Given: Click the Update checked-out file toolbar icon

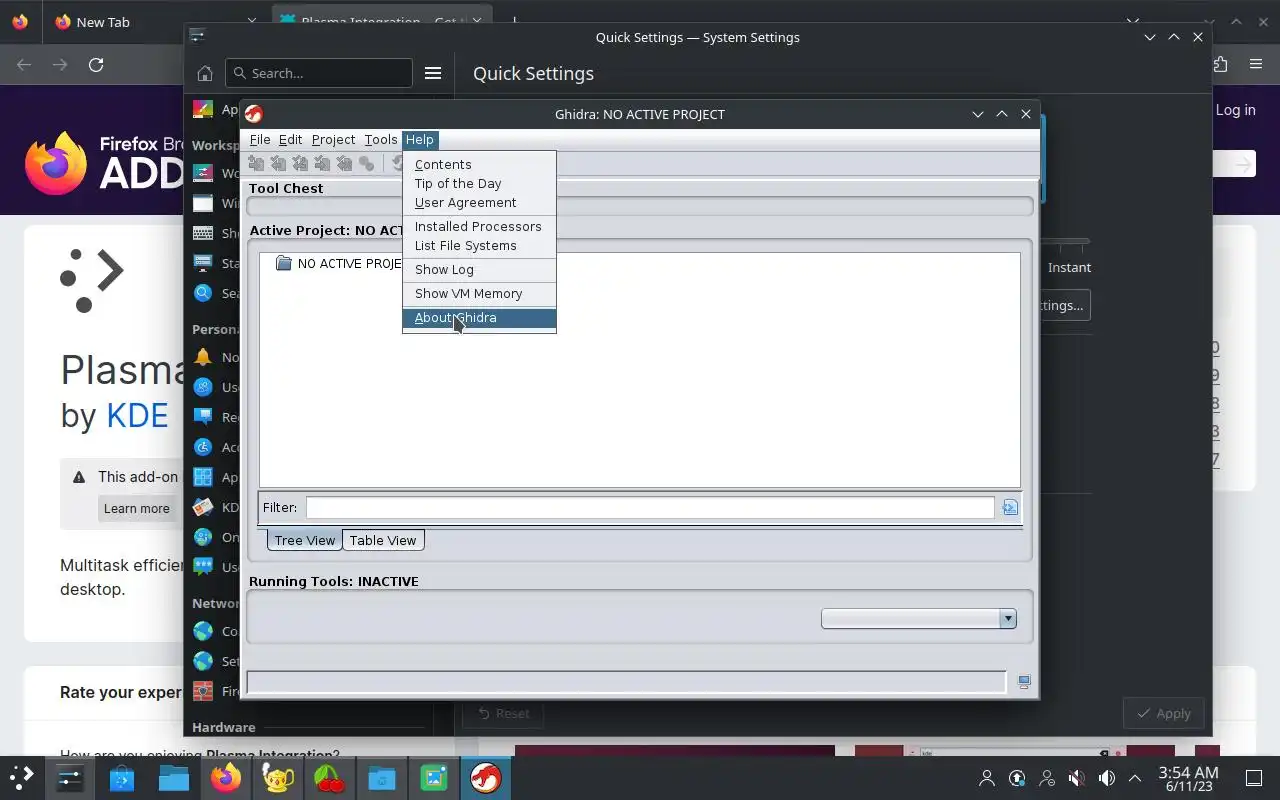Looking at the screenshot, I should coord(301,163).
